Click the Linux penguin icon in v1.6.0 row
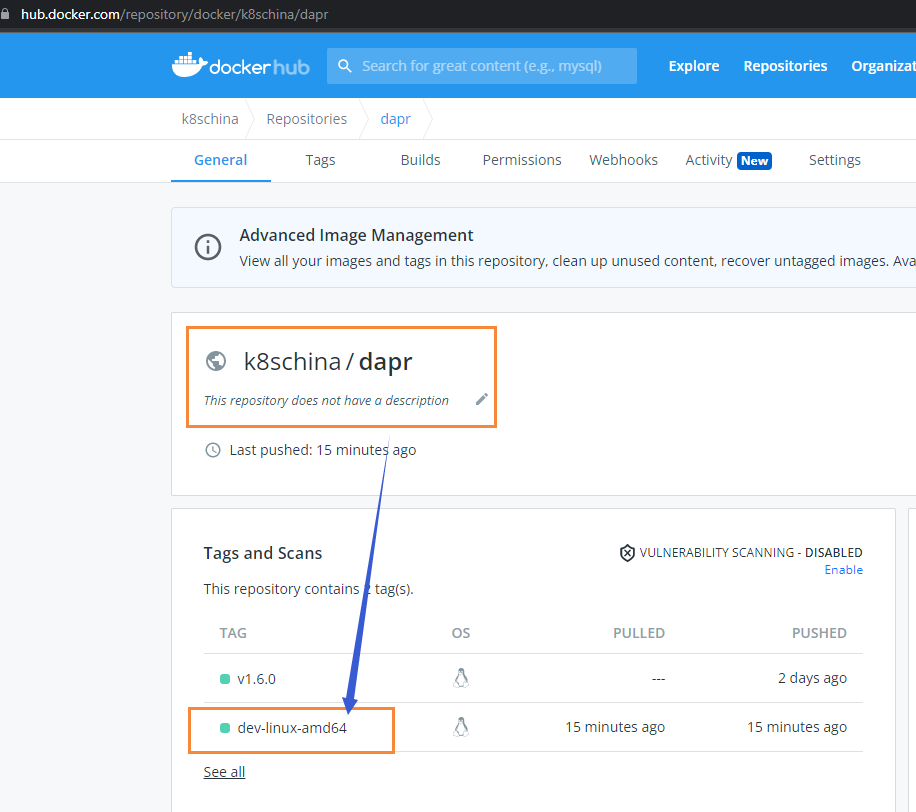 pos(461,678)
